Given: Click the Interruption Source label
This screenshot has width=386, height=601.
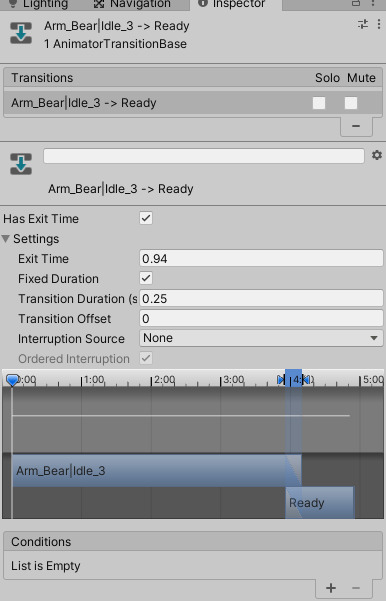Looking at the screenshot, I should [71, 338].
